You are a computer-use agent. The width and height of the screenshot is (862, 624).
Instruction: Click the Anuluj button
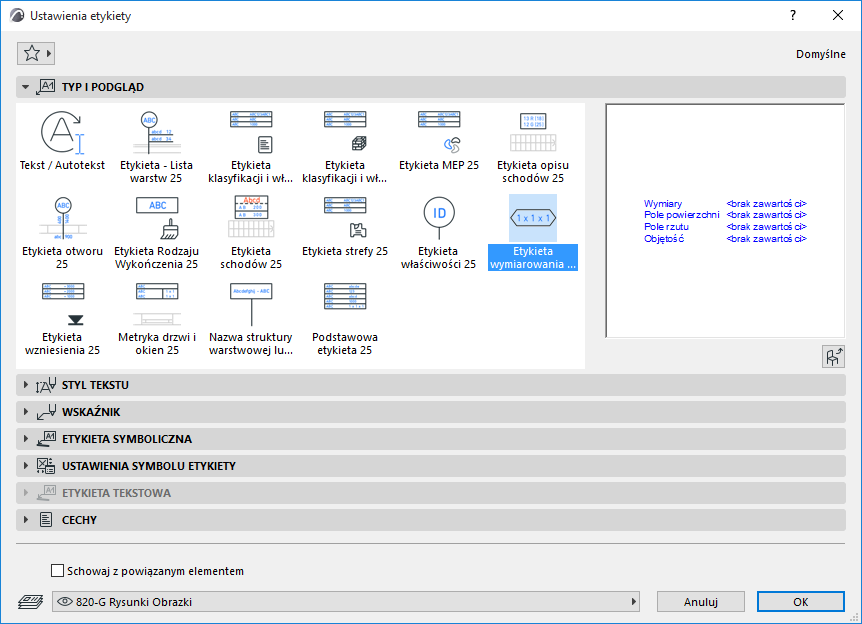[x=700, y=601]
